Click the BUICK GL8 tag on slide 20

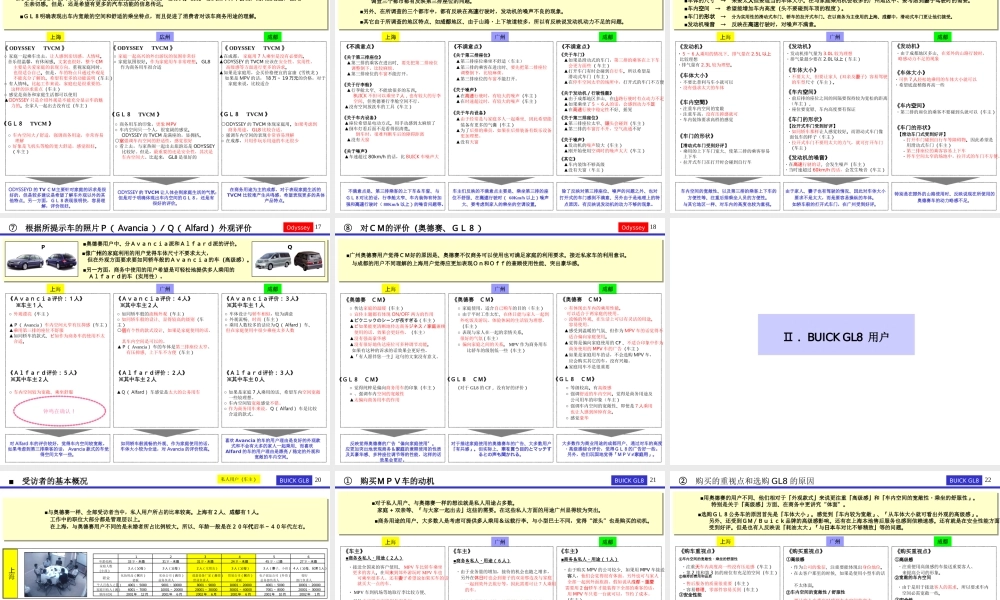(294, 480)
